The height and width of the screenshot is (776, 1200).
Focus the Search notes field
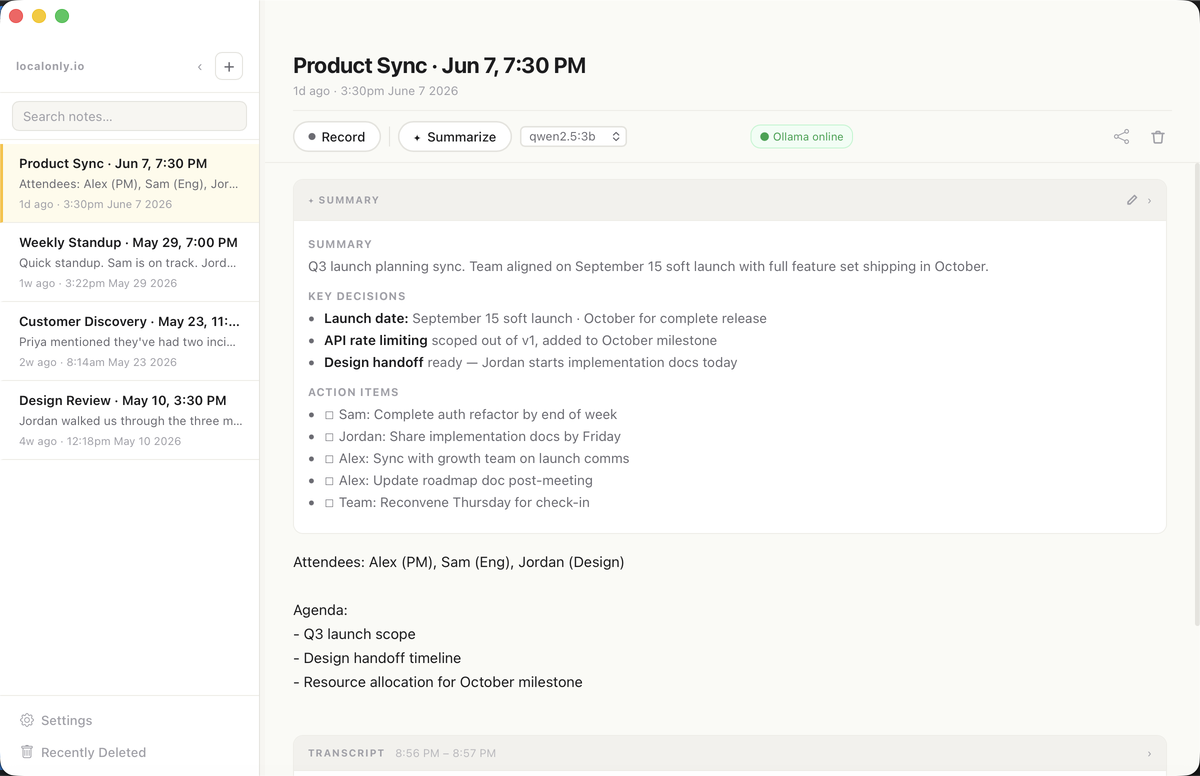click(129, 116)
